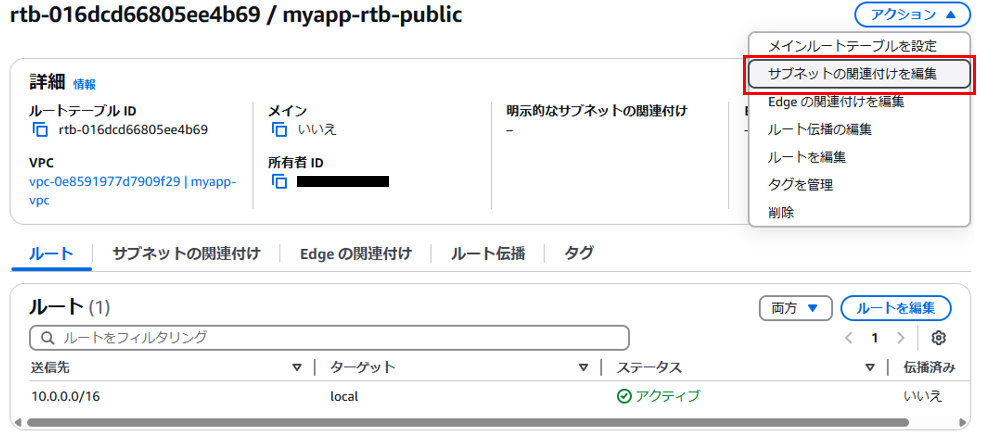The image size is (981, 435).
Task: Go to next page of routes
Action: (901, 338)
